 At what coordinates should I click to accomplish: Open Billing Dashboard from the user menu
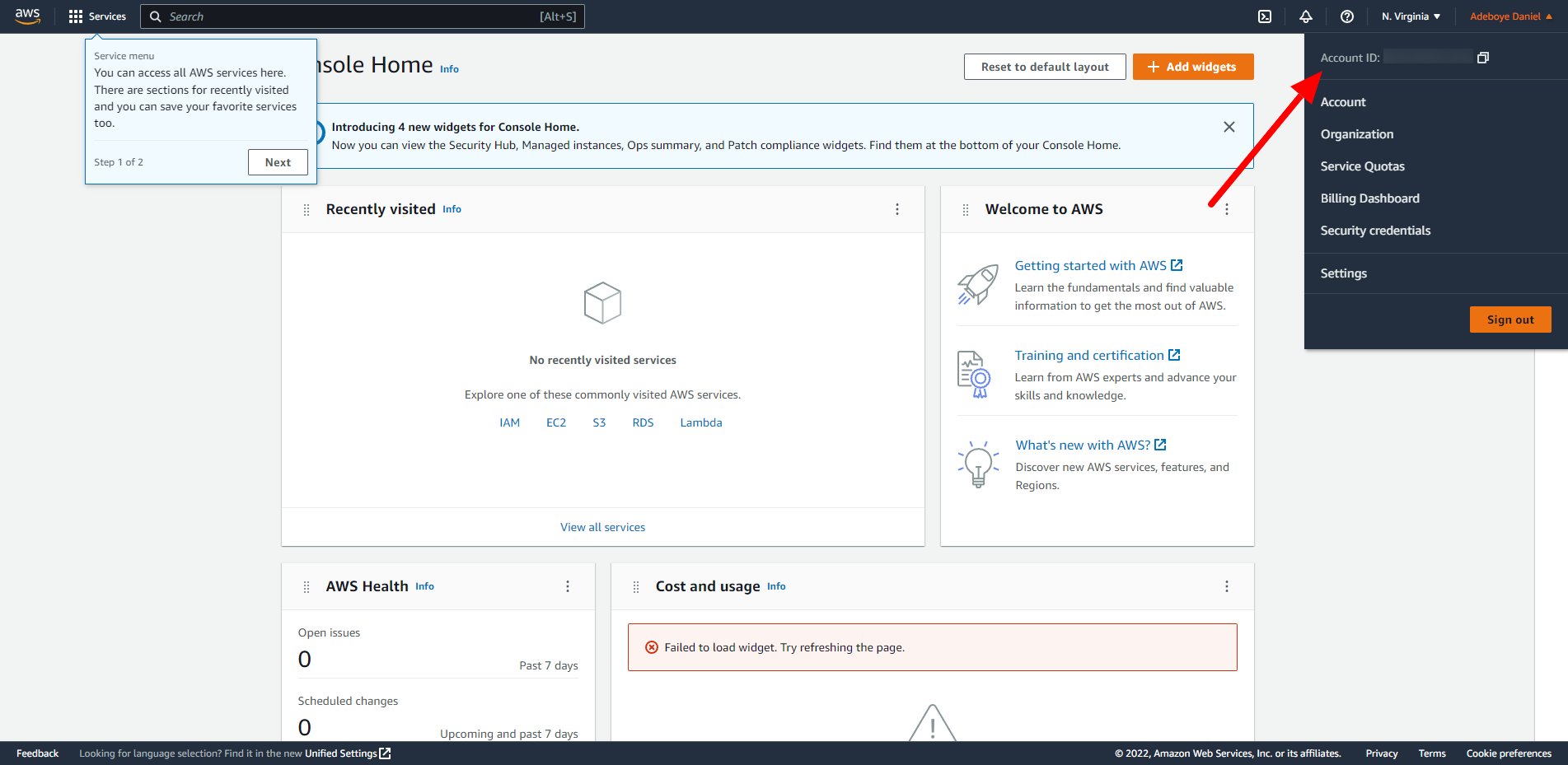tap(1370, 198)
